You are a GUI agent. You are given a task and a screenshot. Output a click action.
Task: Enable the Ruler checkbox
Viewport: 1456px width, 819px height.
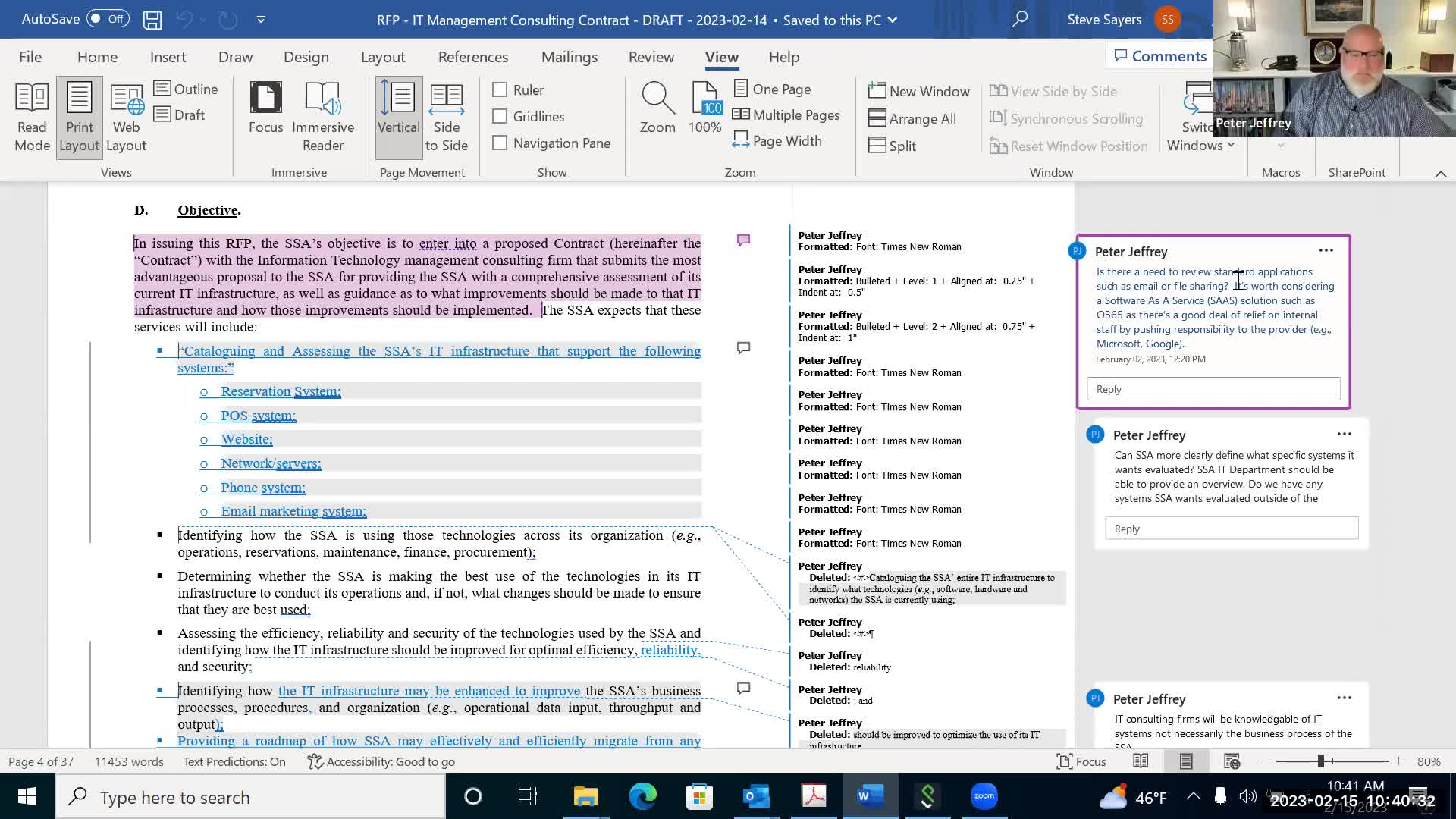(500, 89)
